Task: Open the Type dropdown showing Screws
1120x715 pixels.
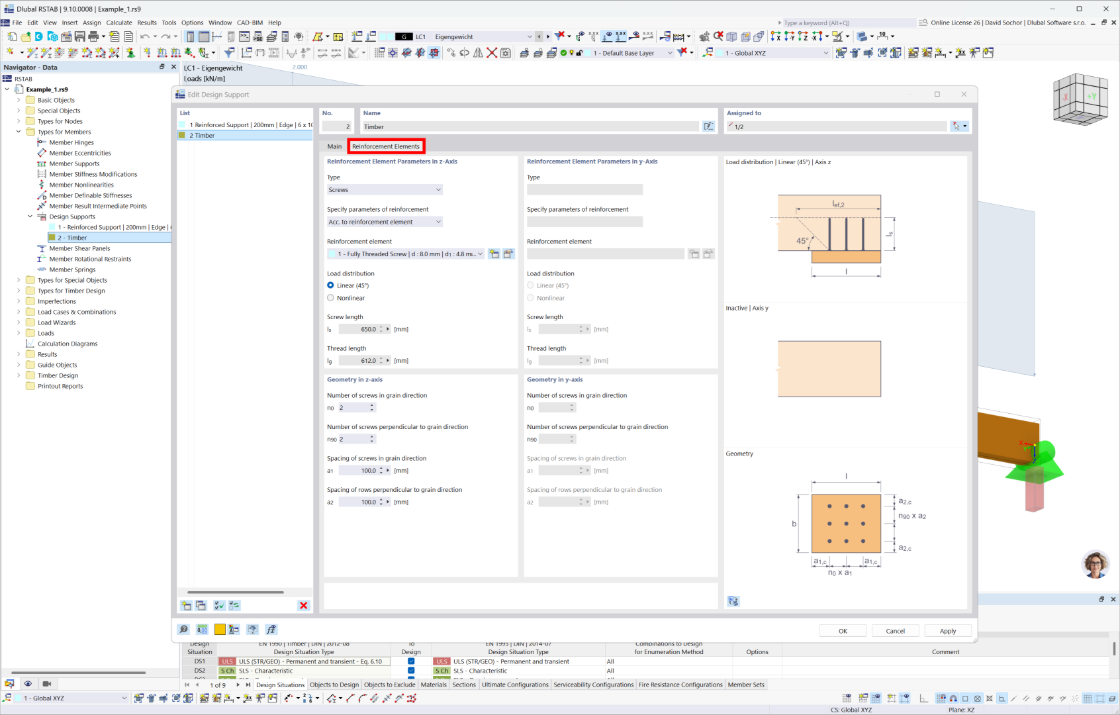Action: pos(385,190)
